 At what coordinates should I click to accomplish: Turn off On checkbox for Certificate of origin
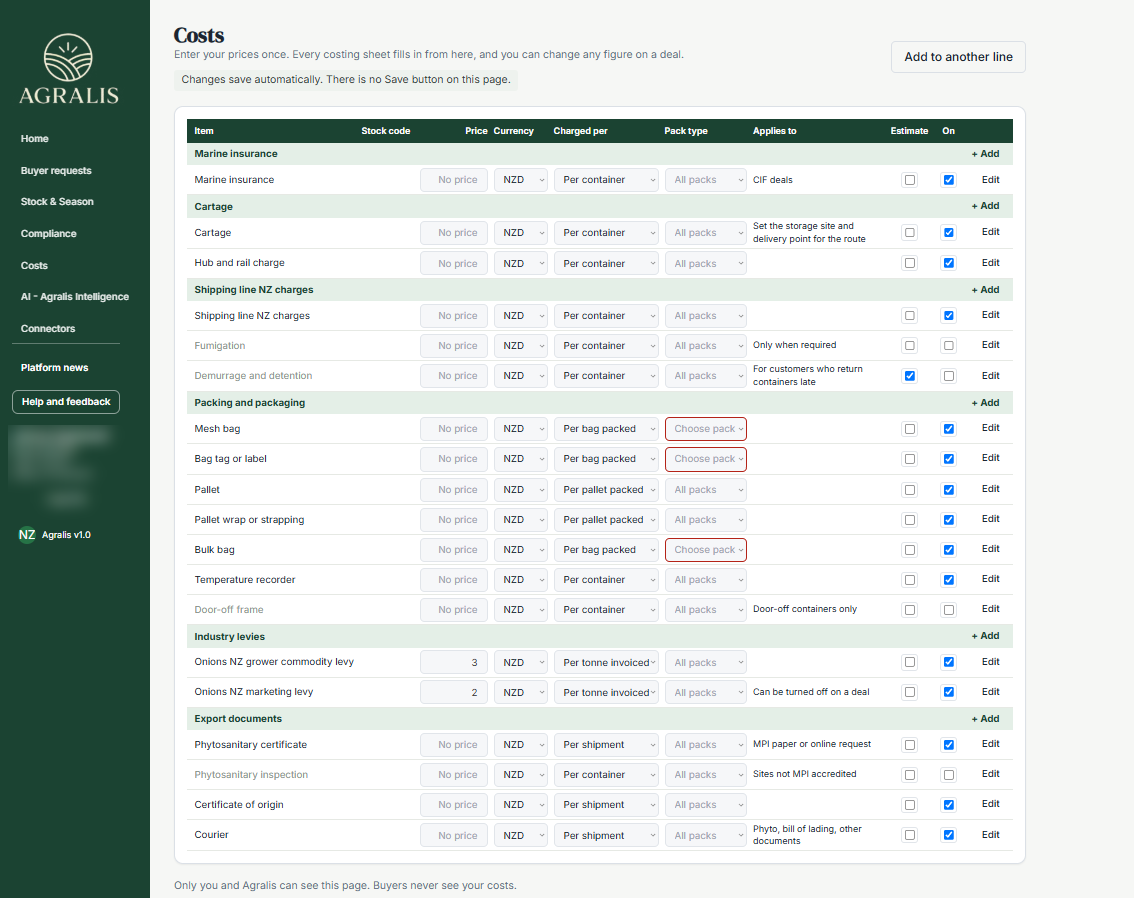949,805
